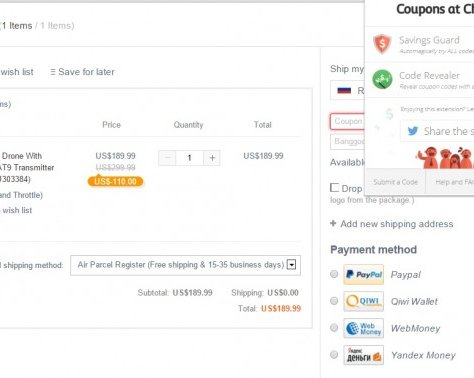Screen dimensions: 474x378
Task: Click the orange US$-110.00 discount badge
Action: (115, 181)
